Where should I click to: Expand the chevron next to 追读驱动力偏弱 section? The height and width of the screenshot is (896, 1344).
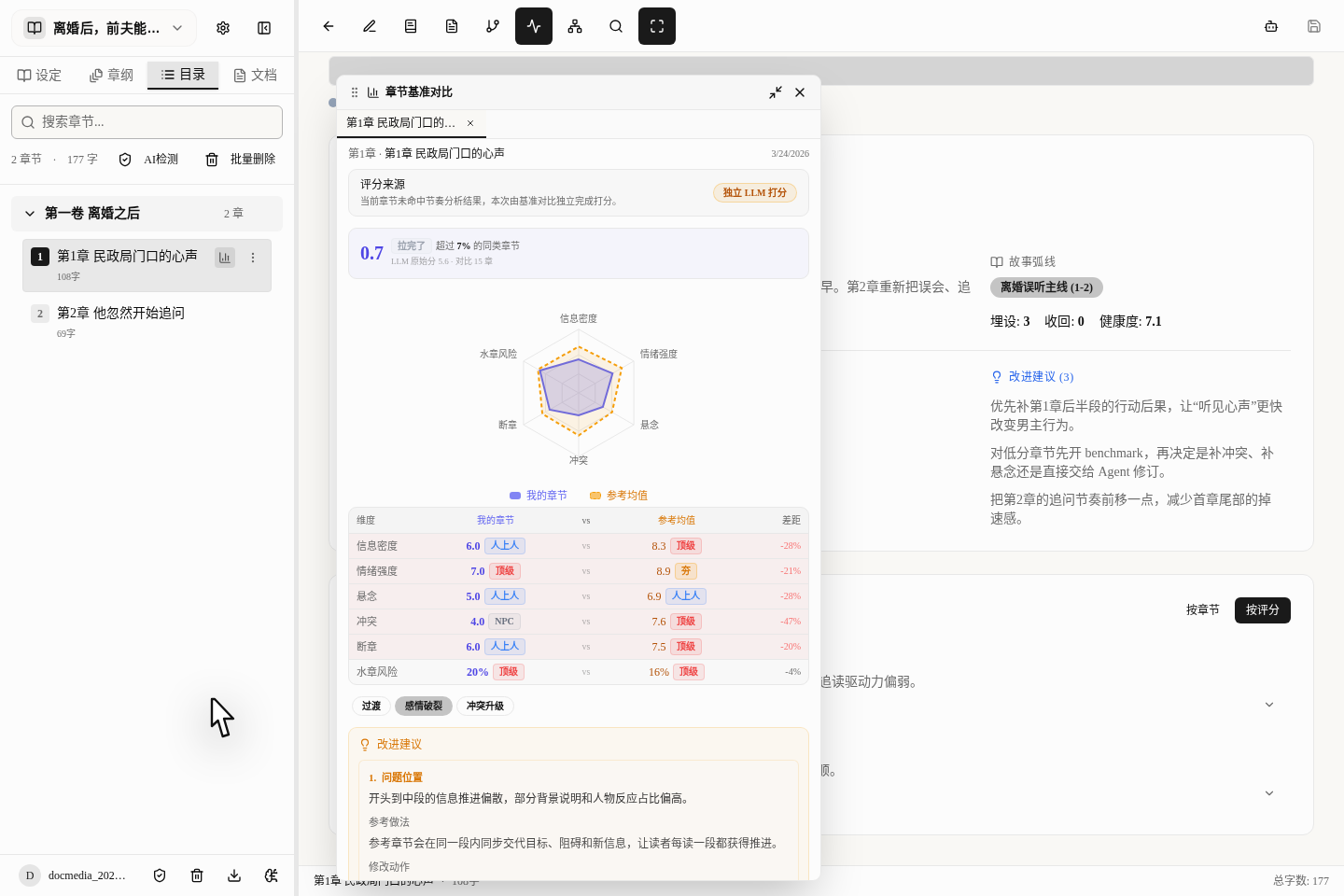click(1268, 704)
